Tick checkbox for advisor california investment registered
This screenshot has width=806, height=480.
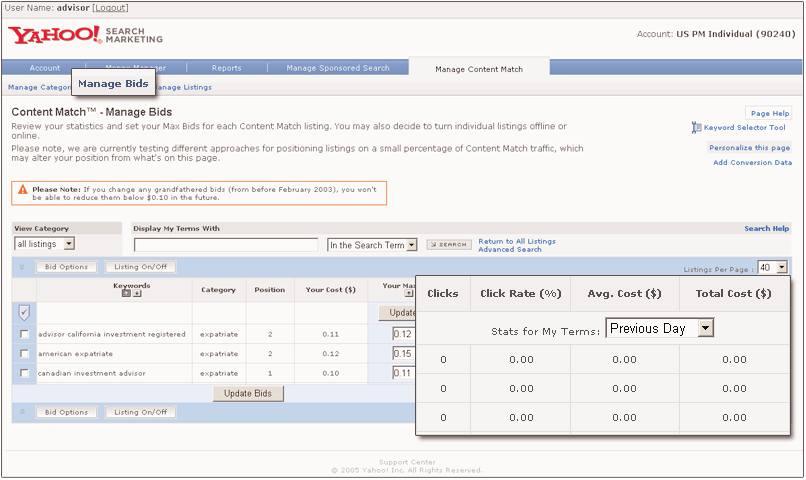[x=25, y=334]
